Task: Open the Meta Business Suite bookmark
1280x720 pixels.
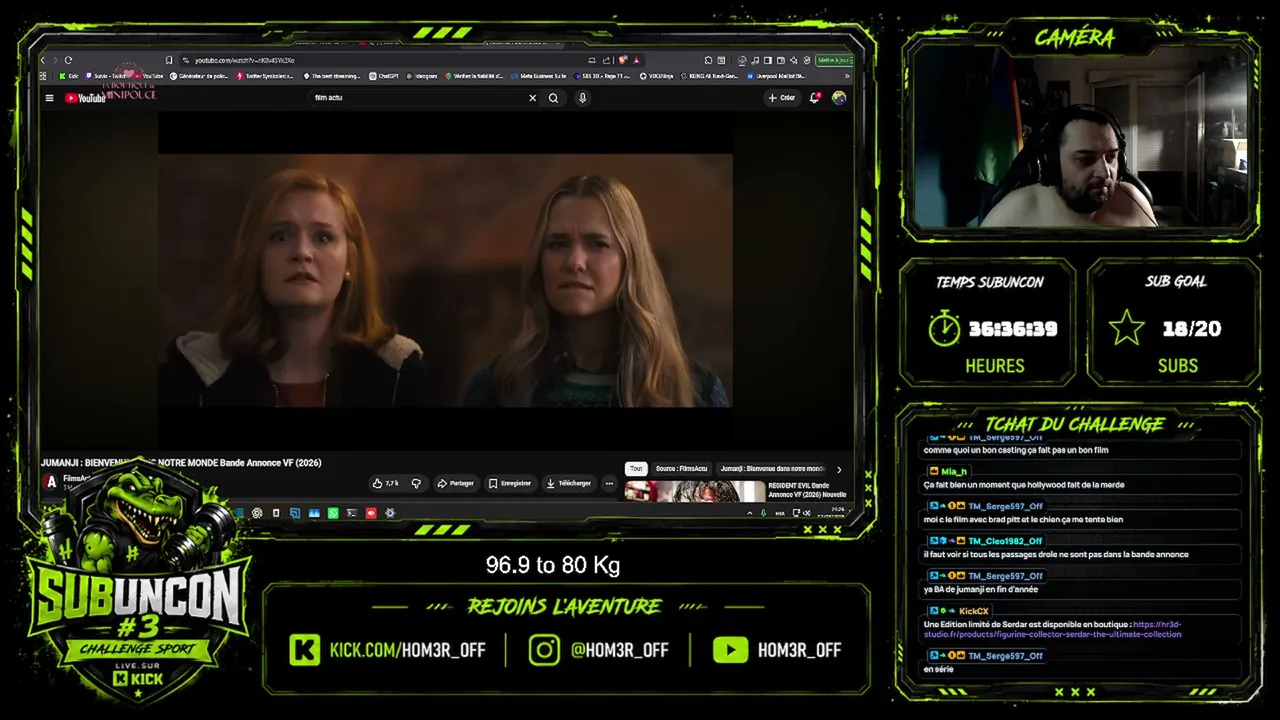Action: point(539,76)
